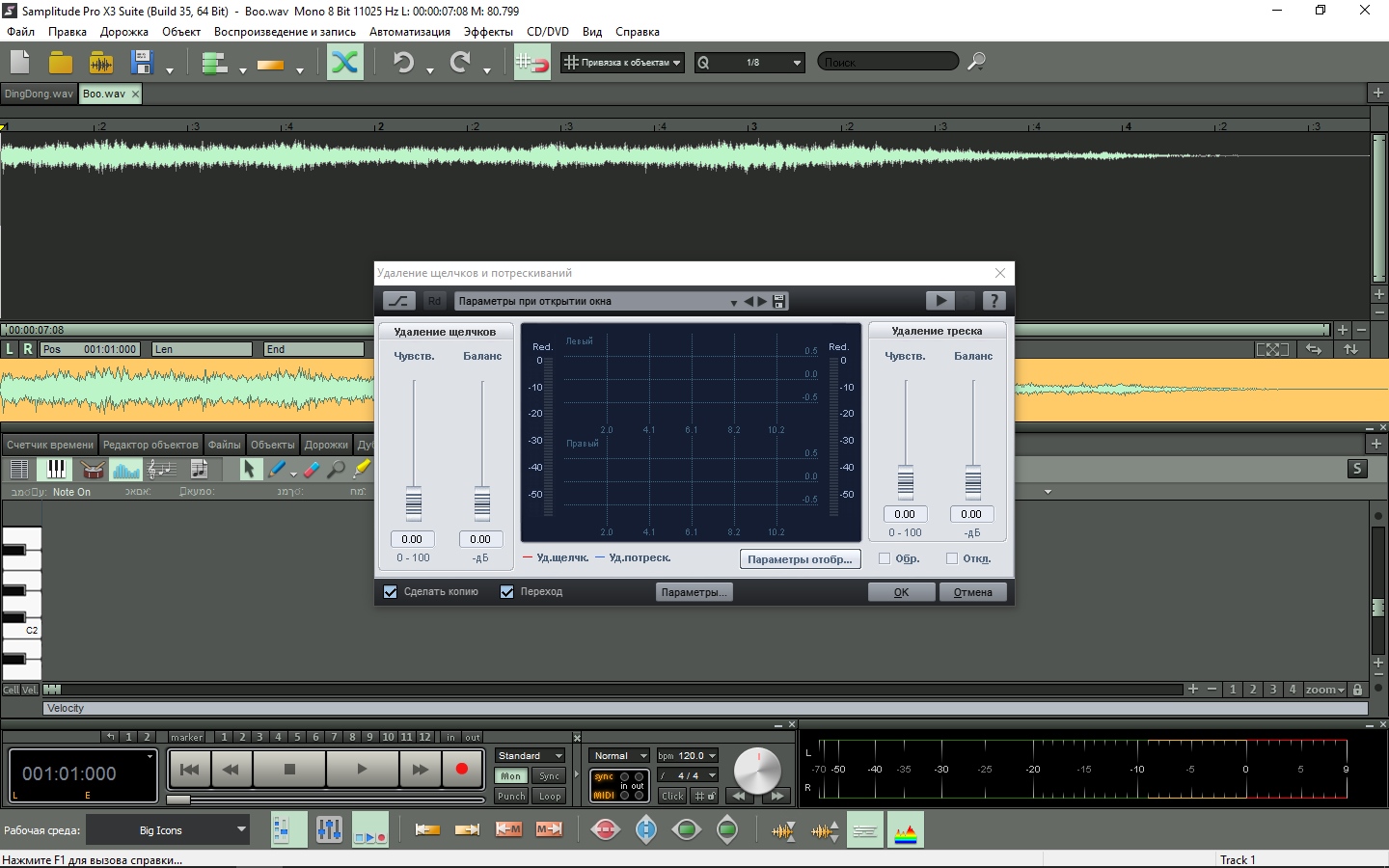Click the load audio file waveform icon
Screen dimensions: 1389x868
coord(101,63)
